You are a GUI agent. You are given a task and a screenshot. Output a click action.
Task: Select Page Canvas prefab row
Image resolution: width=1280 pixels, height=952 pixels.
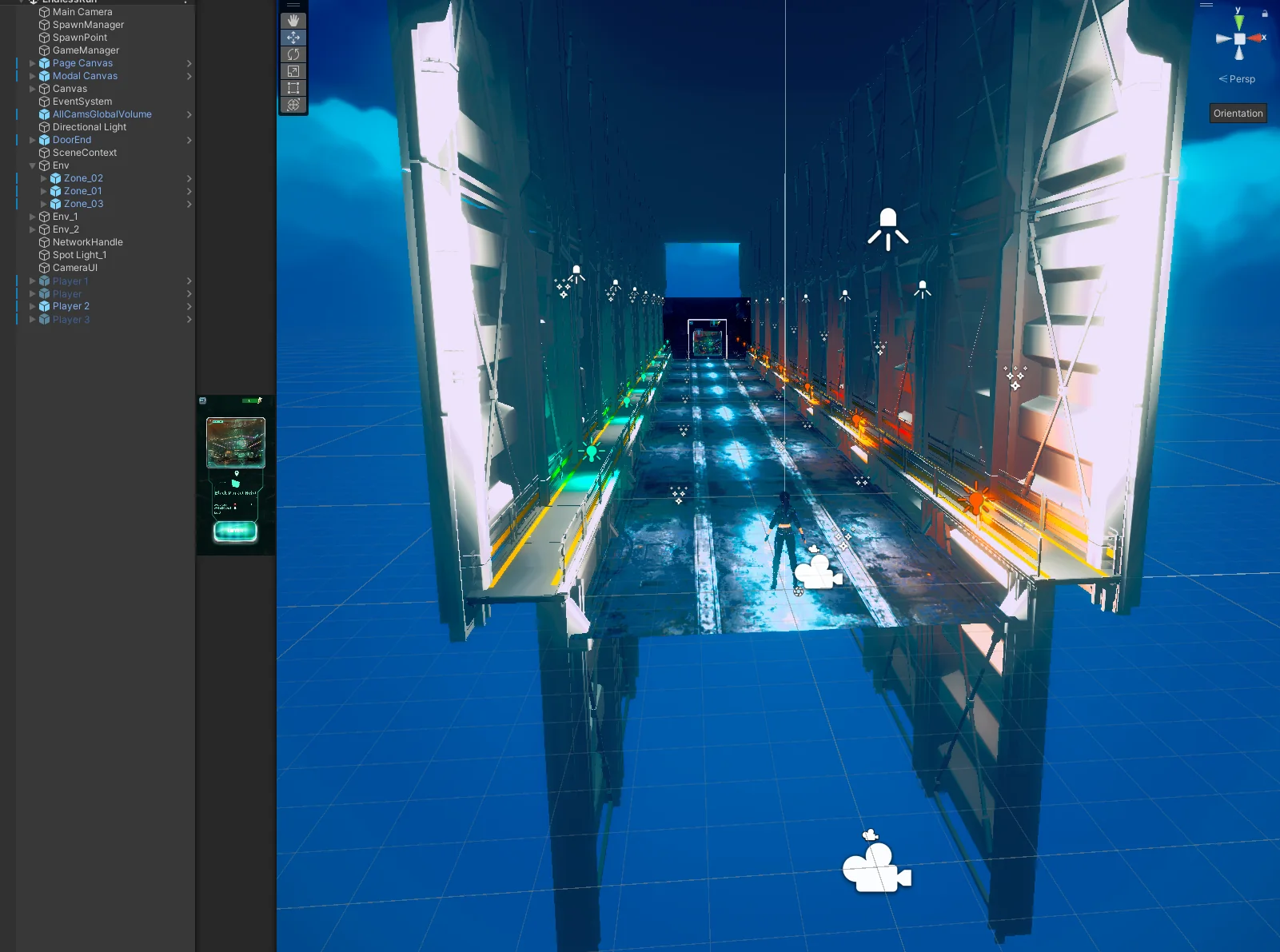(x=106, y=63)
